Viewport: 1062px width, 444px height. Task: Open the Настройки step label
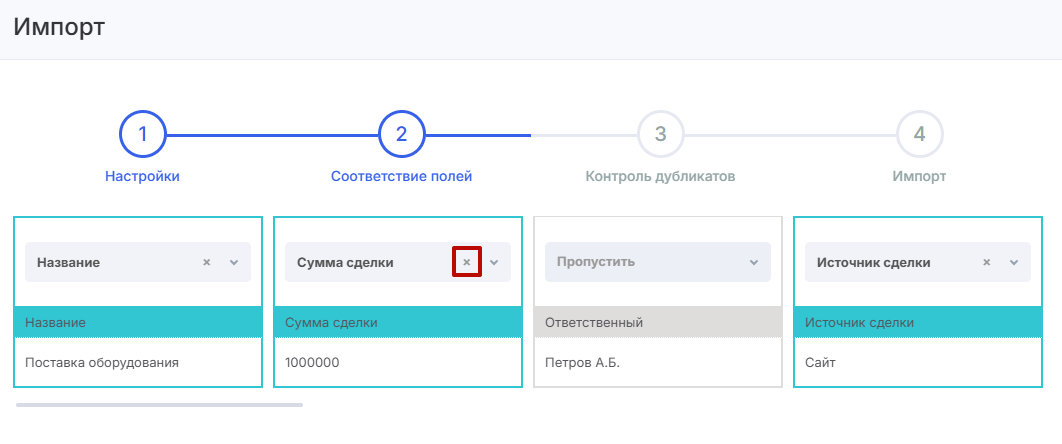(142, 177)
